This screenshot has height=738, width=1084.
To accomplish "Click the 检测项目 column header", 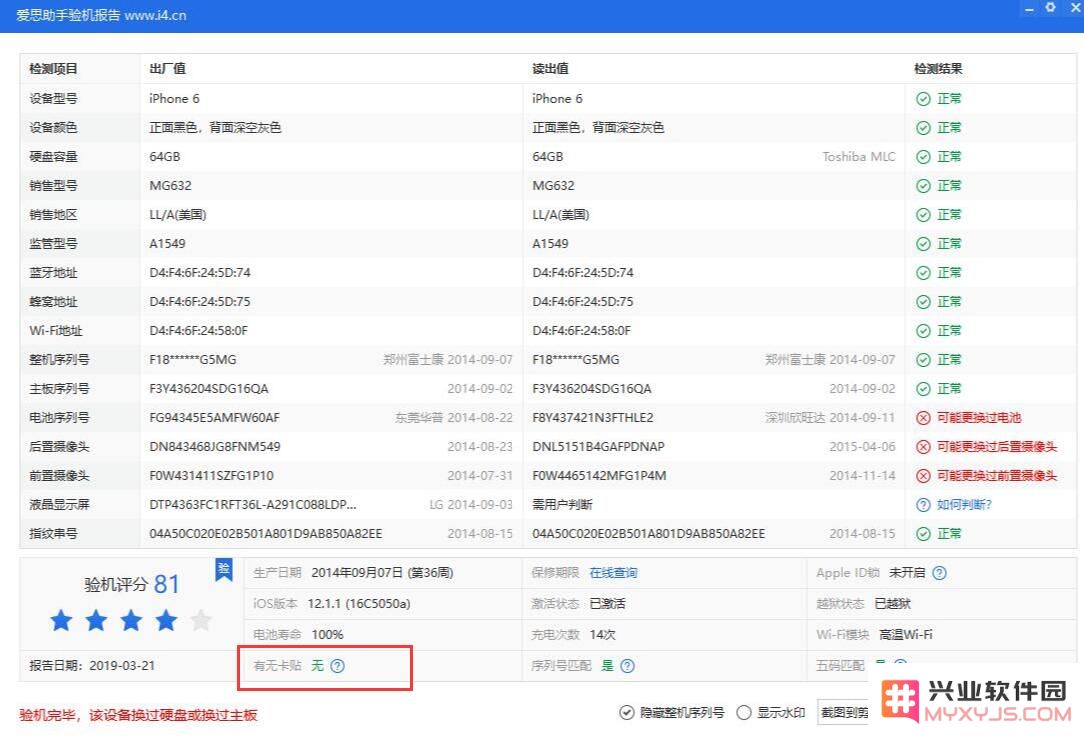I will [53, 68].
